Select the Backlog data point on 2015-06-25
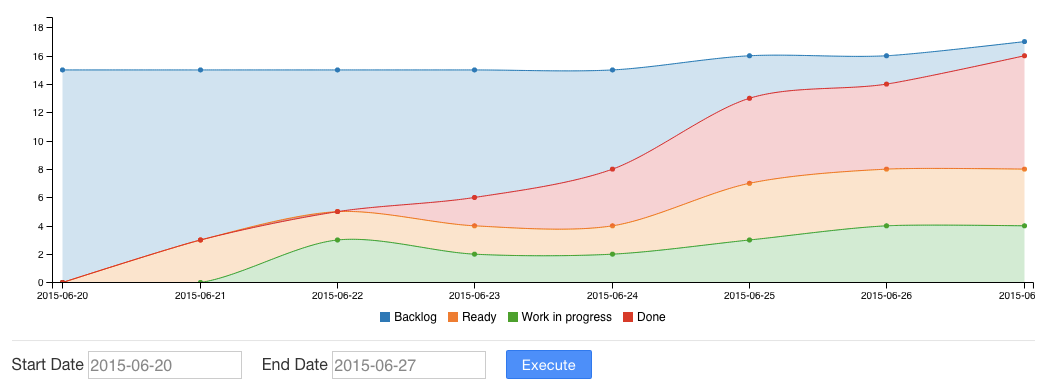 (749, 56)
